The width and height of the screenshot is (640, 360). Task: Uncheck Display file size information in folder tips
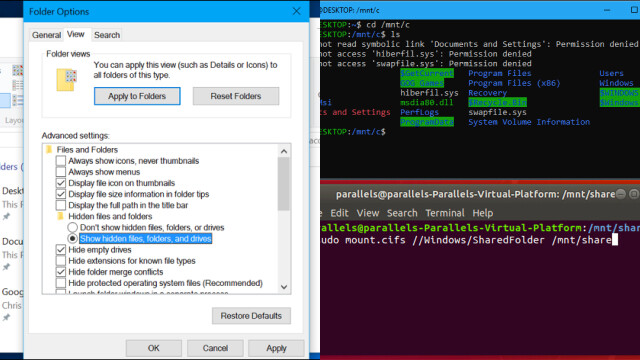click(x=61, y=194)
